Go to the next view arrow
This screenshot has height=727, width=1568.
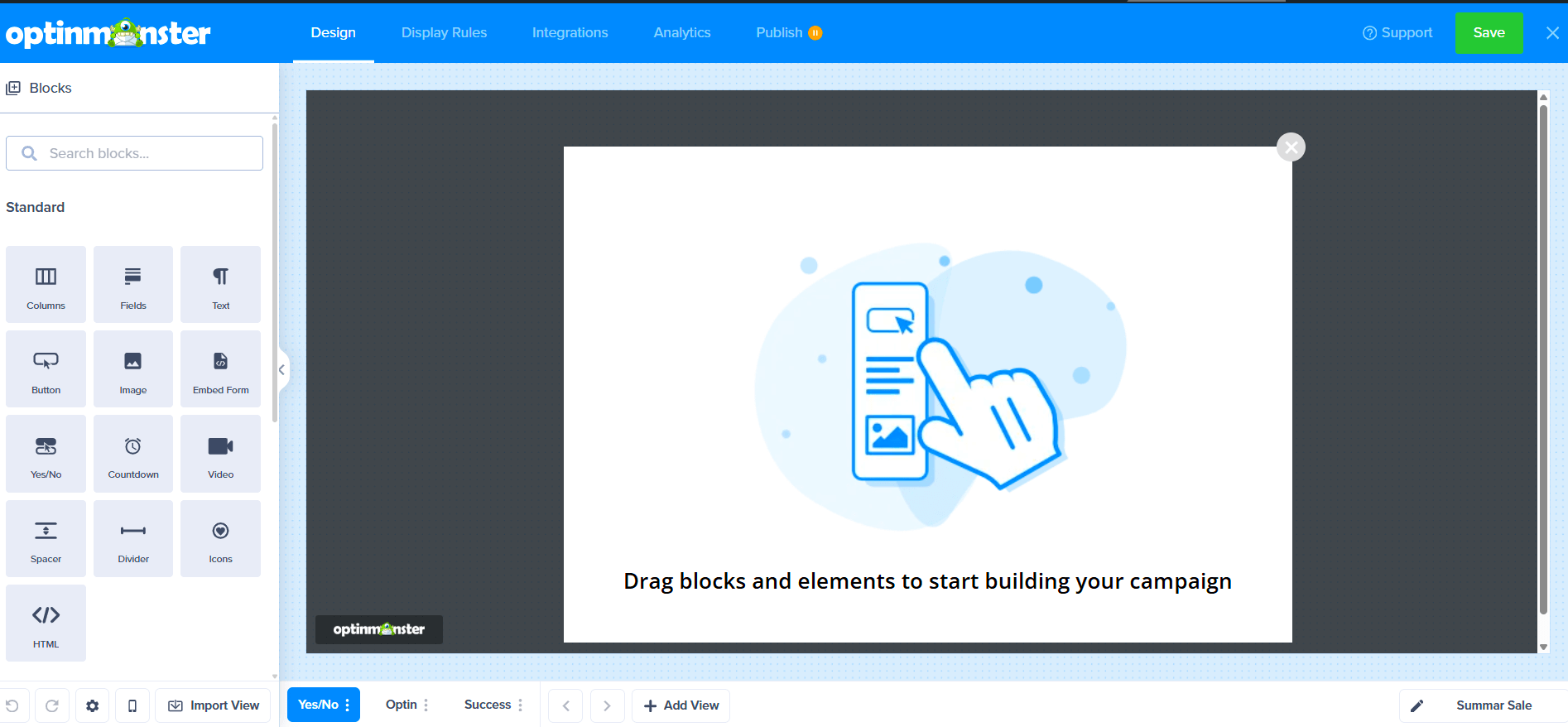[607, 705]
